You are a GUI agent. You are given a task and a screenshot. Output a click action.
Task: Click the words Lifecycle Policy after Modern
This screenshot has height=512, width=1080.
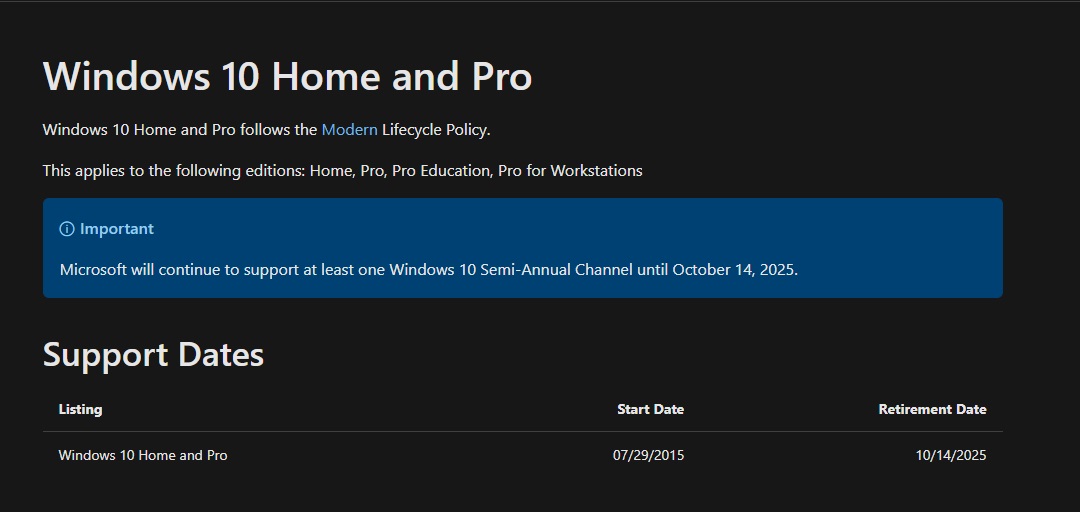pos(436,130)
